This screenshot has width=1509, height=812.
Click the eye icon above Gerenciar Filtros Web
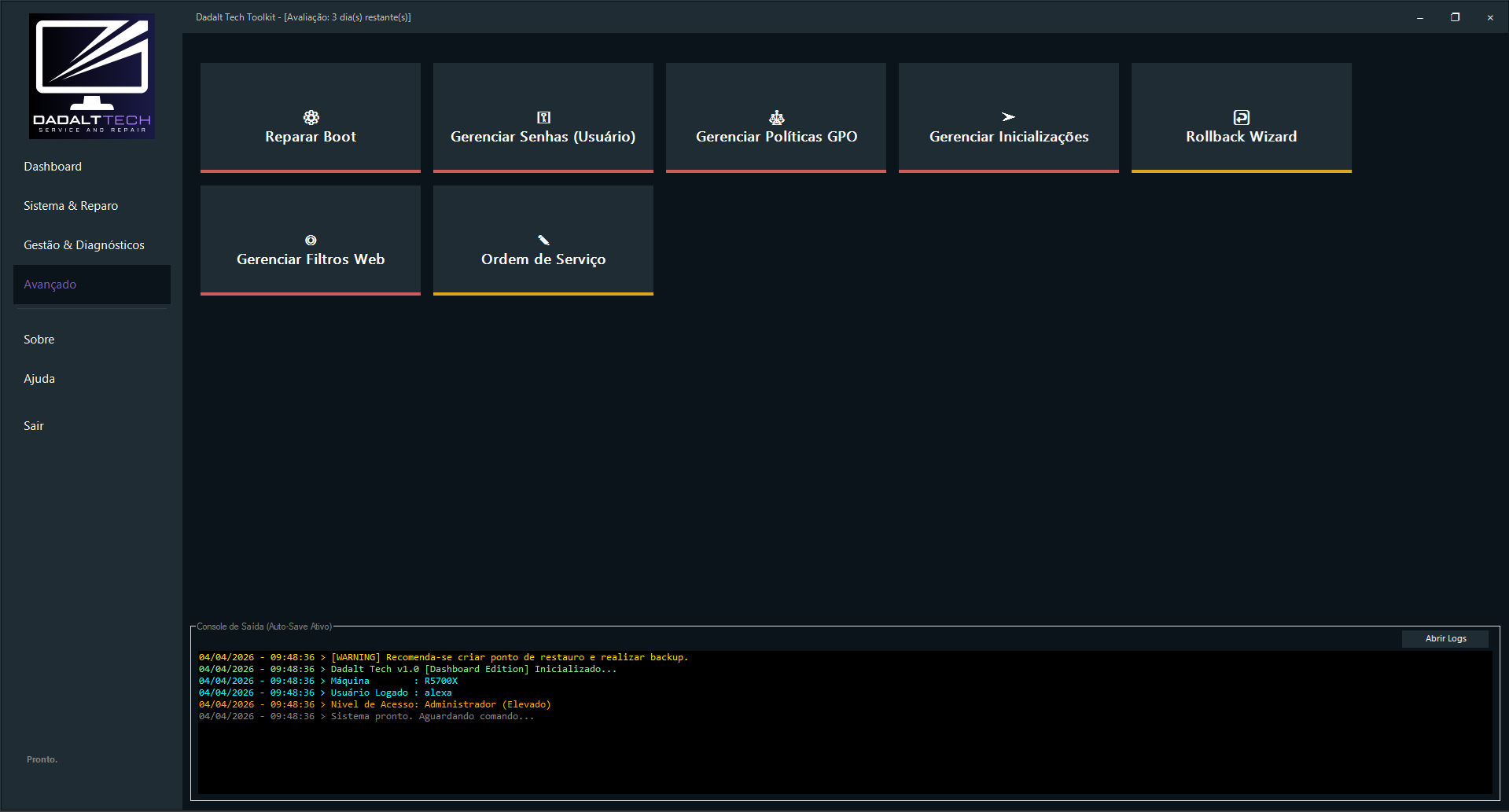[311, 241]
